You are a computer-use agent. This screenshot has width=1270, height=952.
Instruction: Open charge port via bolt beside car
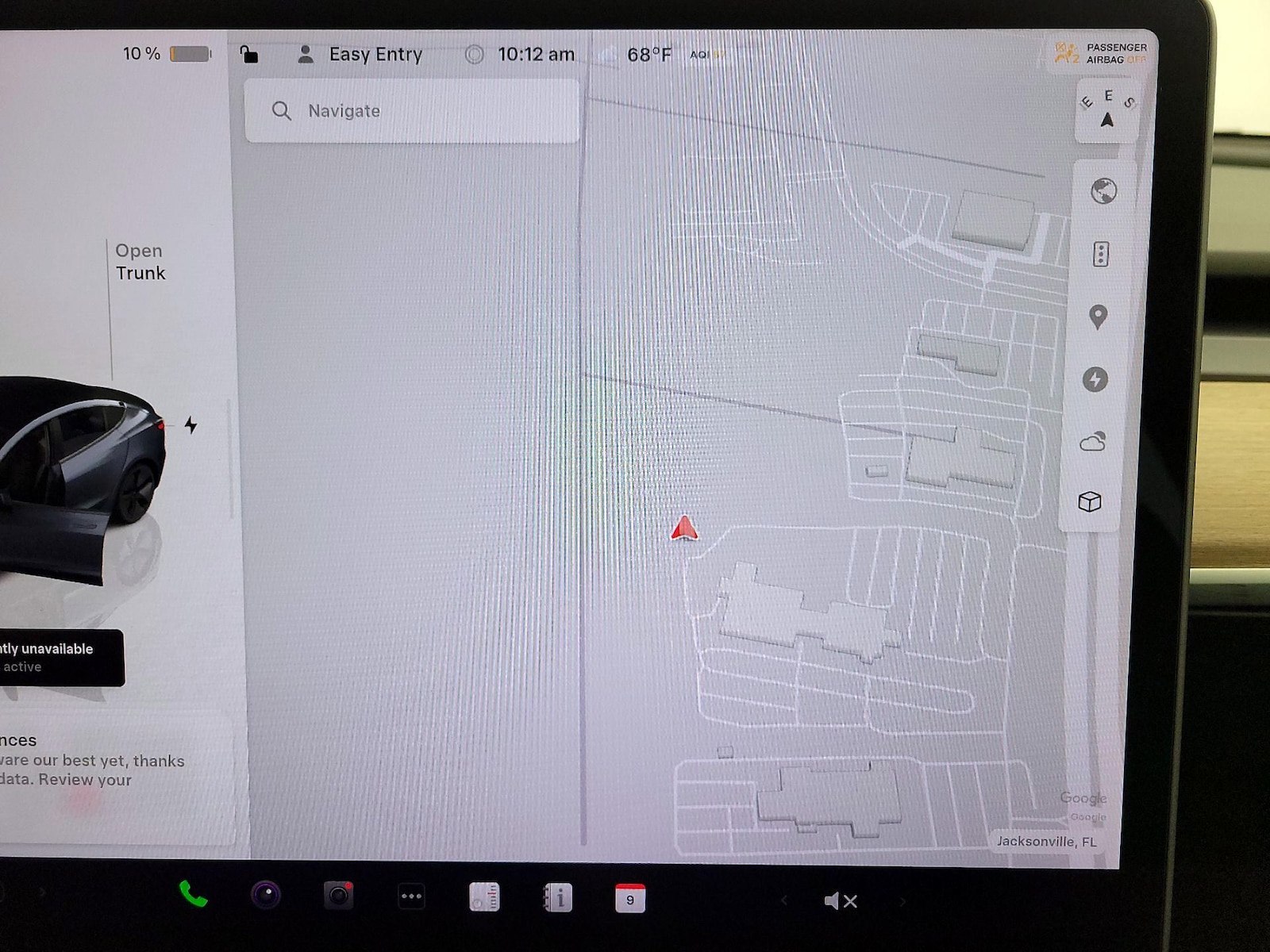[190, 425]
